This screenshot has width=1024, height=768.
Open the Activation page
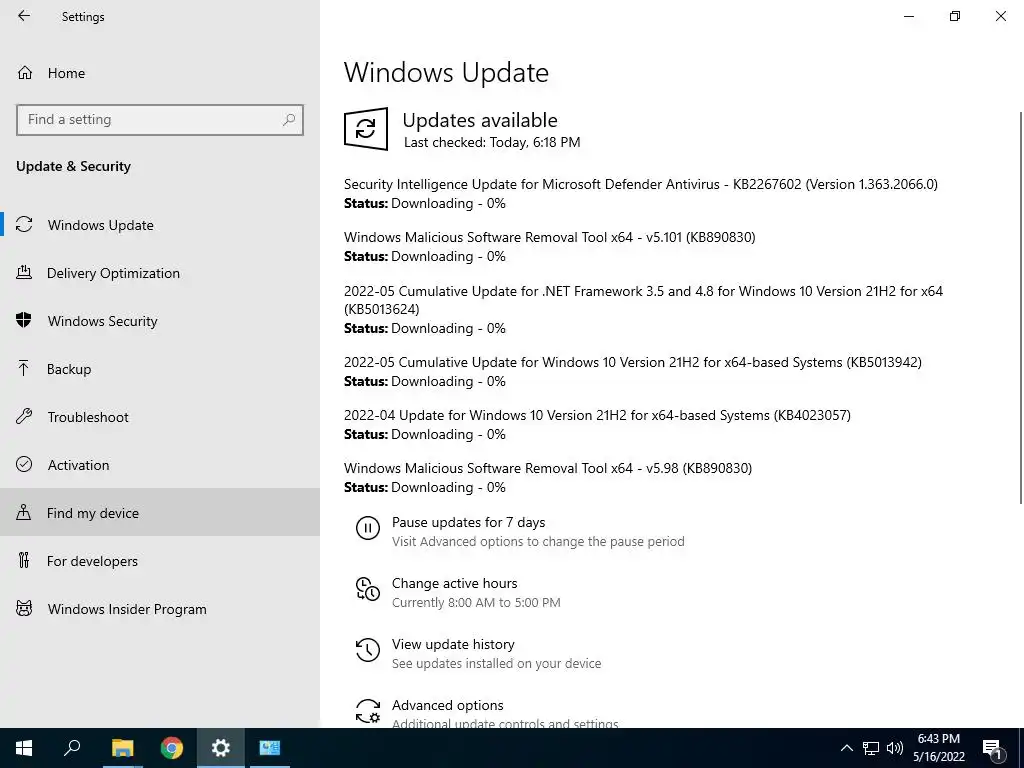coord(160,465)
